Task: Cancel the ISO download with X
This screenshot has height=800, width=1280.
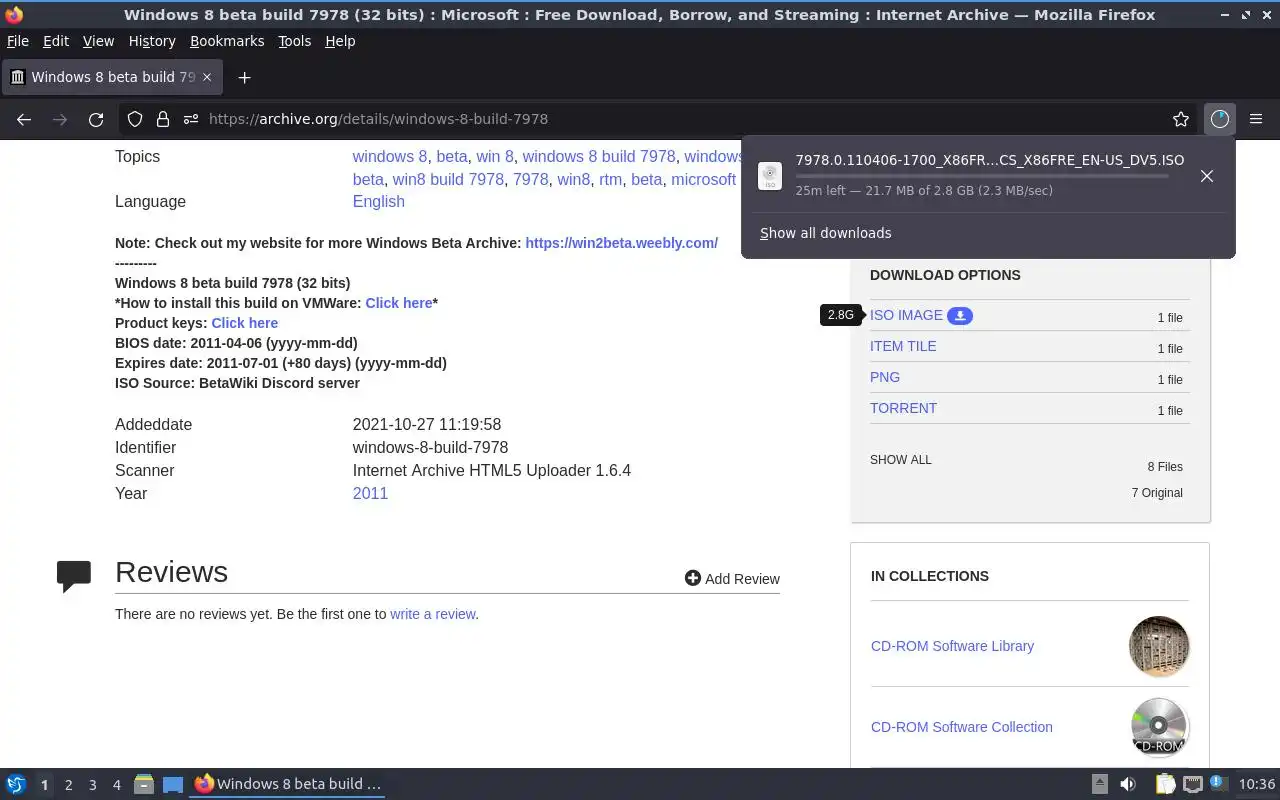Action: (1207, 176)
